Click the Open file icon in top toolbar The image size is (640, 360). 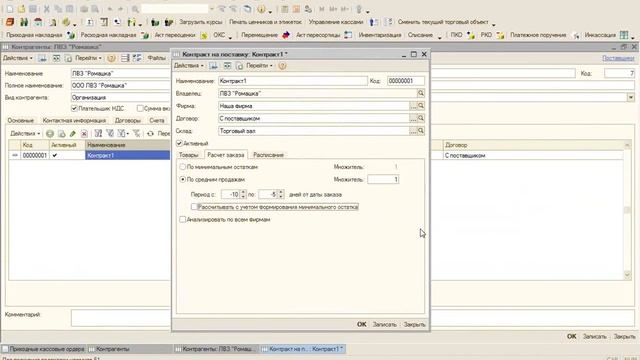pyautogui.click(x=22, y=9)
